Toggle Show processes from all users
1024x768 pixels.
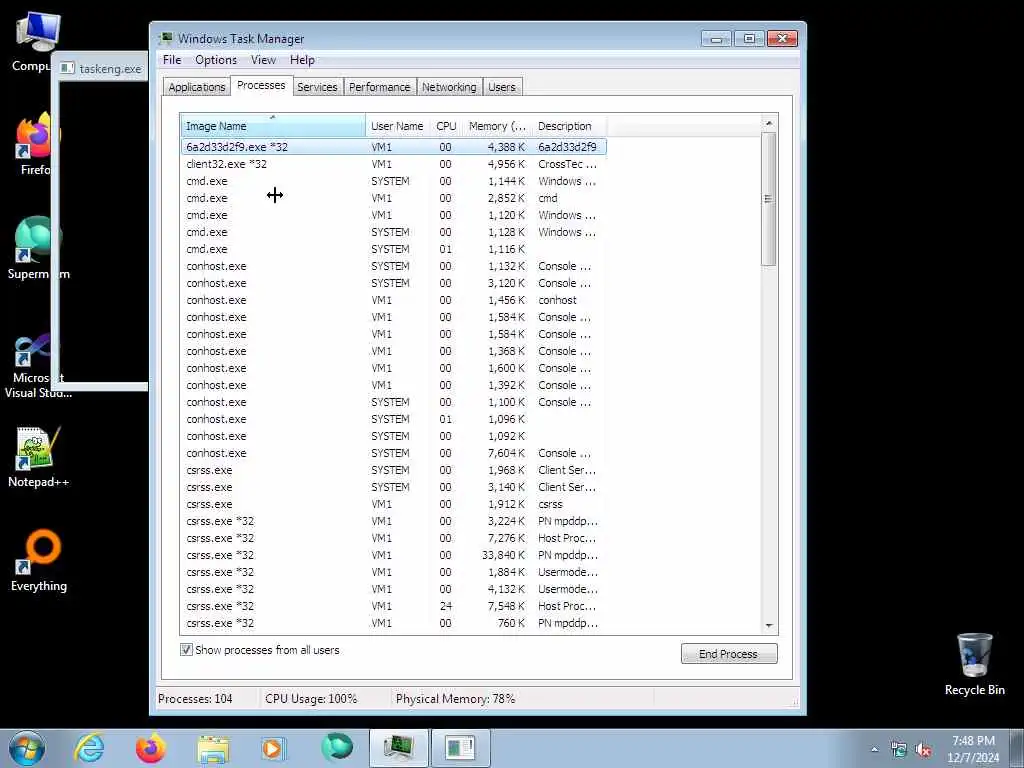pyautogui.click(x=186, y=650)
